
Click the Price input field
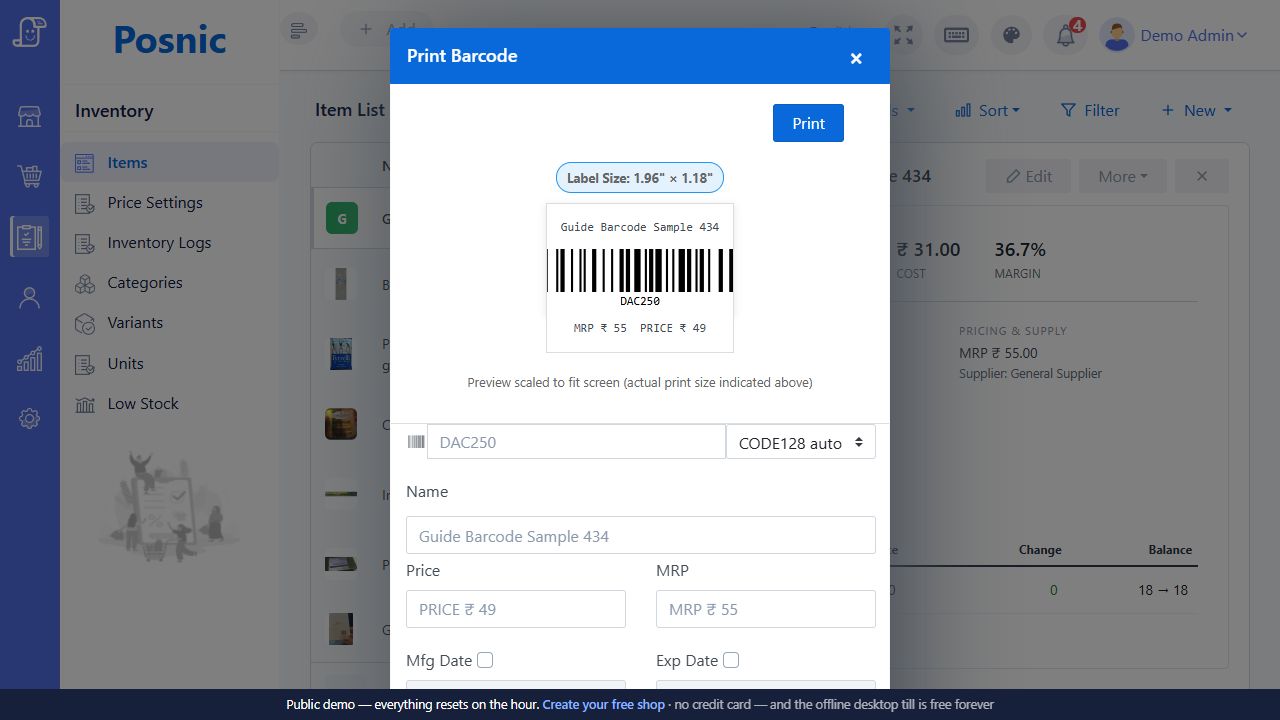(516, 609)
